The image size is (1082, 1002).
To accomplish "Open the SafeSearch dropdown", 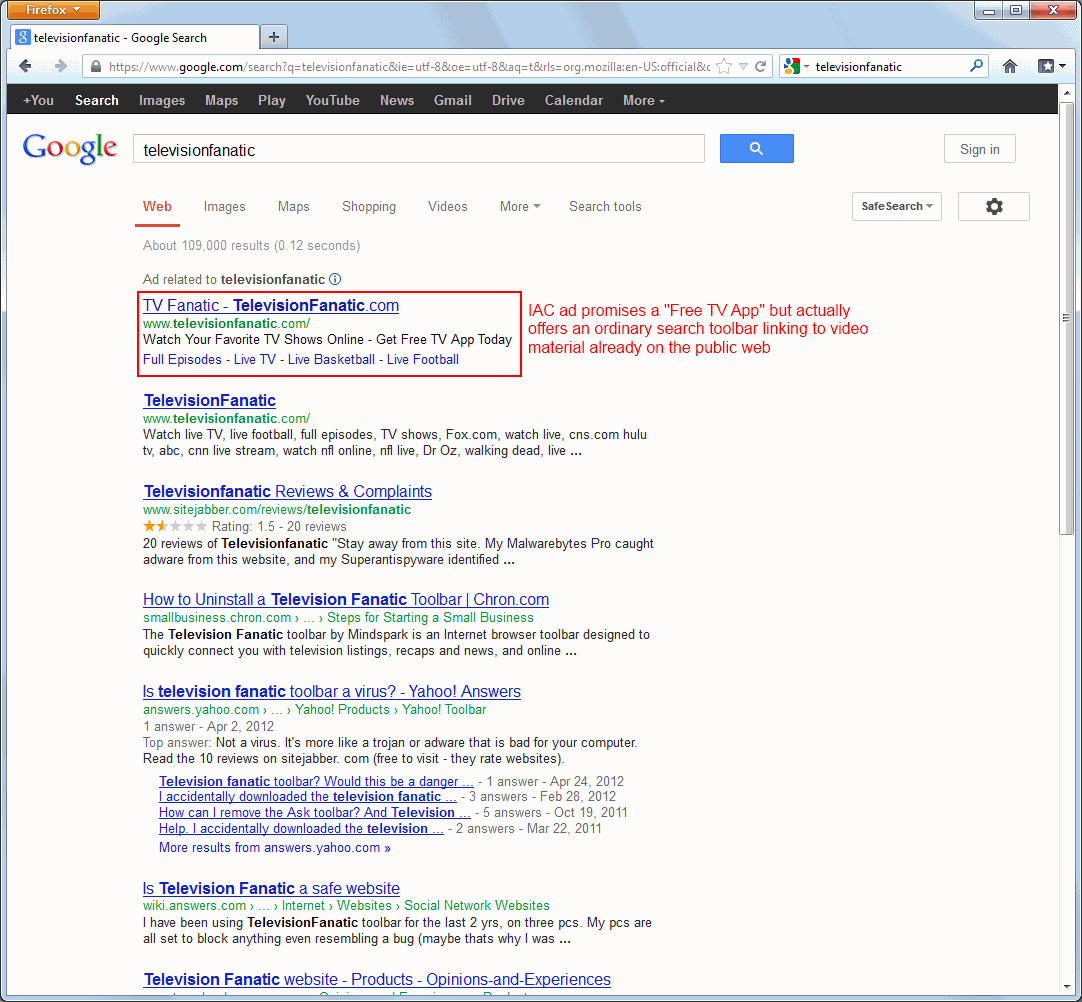I will point(896,206).
